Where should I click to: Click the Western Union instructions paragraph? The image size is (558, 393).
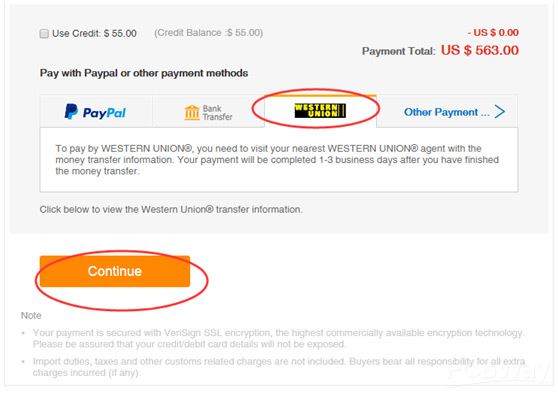click(277, 160)
